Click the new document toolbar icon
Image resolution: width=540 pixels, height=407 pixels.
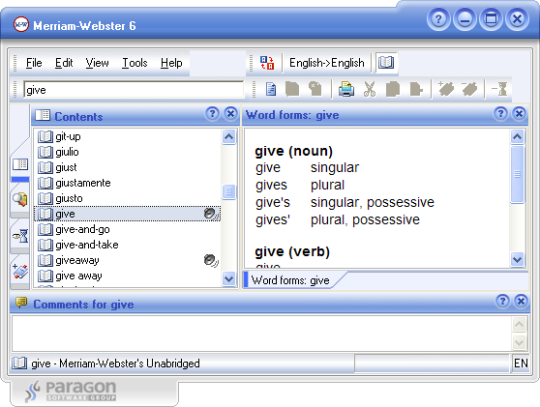point(271,89)
